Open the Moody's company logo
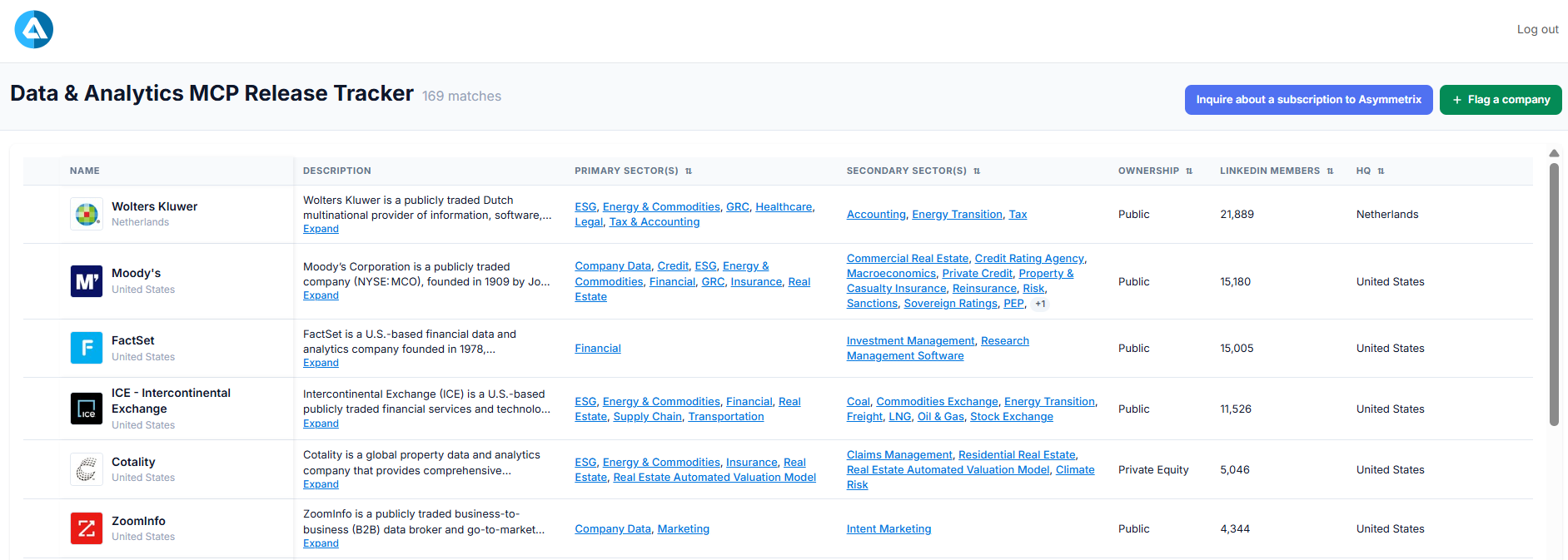 [87, 281]
